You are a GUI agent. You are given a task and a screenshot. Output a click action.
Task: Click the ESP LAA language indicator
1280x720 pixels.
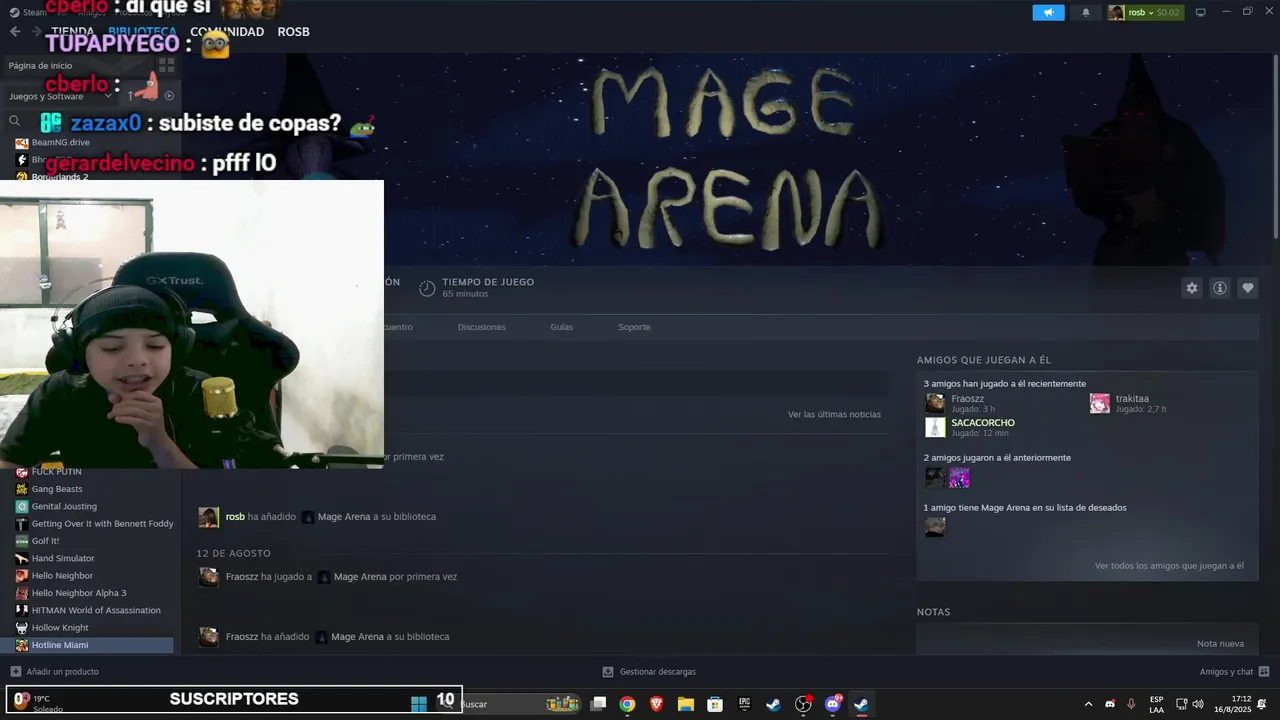pos(1156,704)
